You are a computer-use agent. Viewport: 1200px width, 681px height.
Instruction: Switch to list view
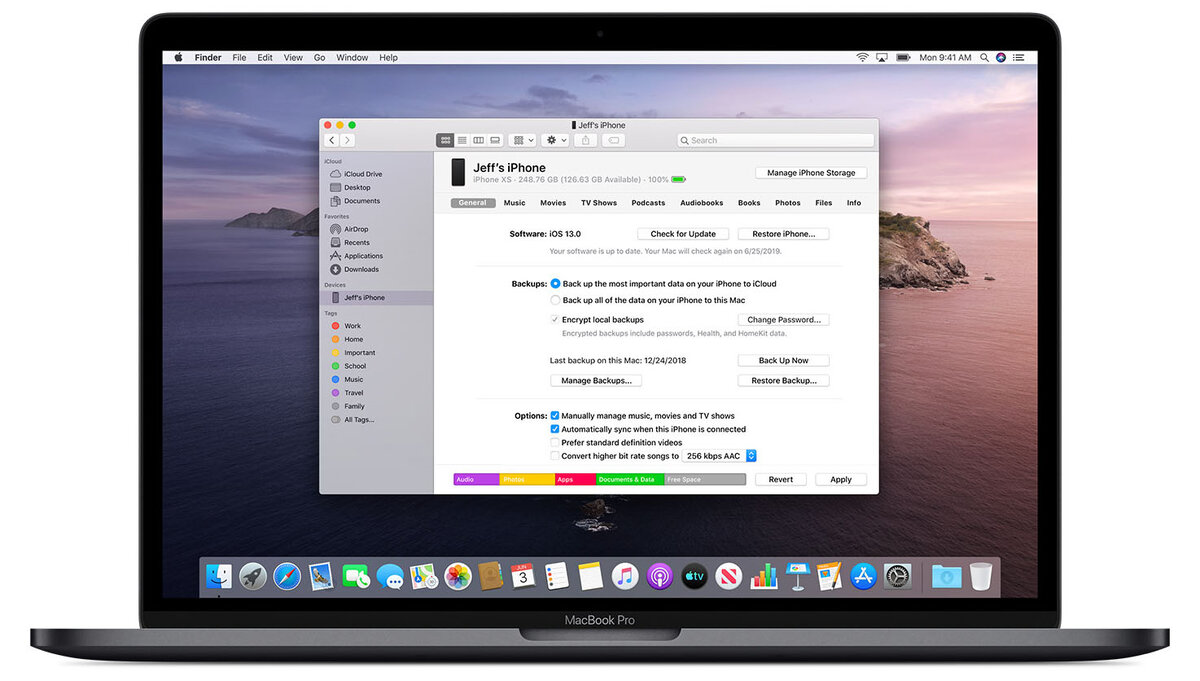point(462,141)
